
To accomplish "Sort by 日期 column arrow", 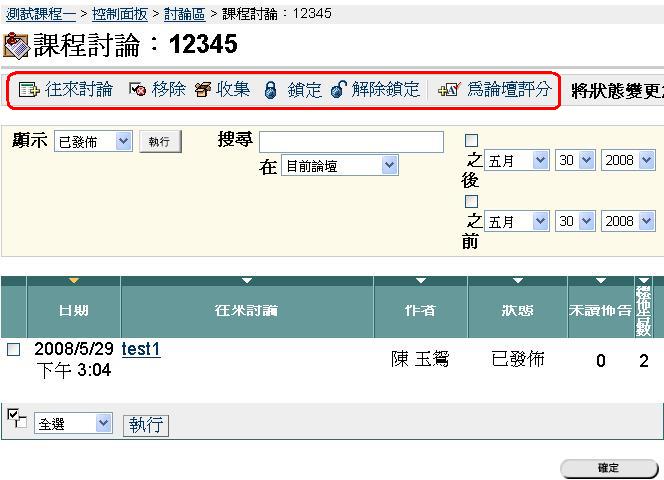I will pyautogui.click(x=73, y=281).
